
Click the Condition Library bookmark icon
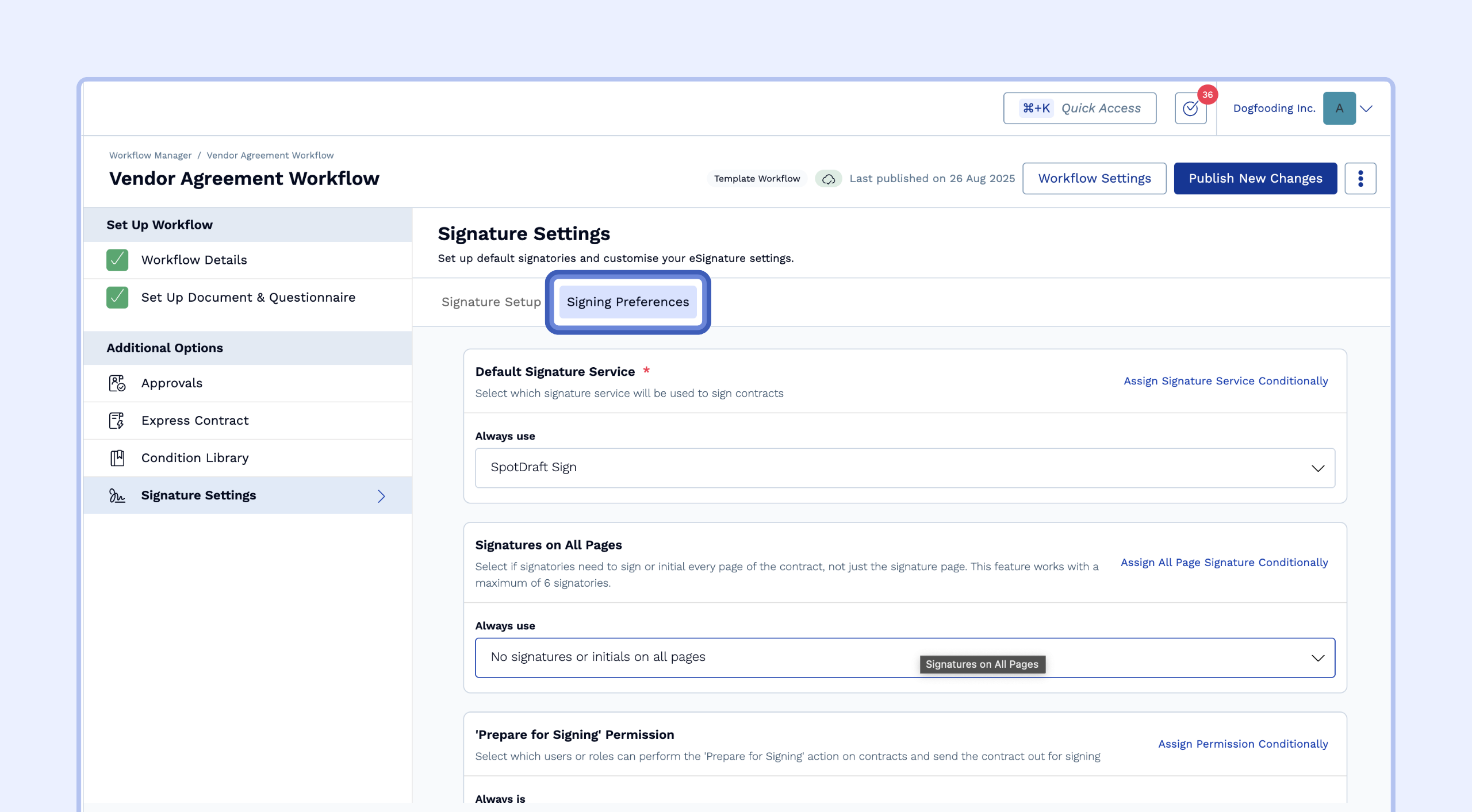tap(117, 458)
